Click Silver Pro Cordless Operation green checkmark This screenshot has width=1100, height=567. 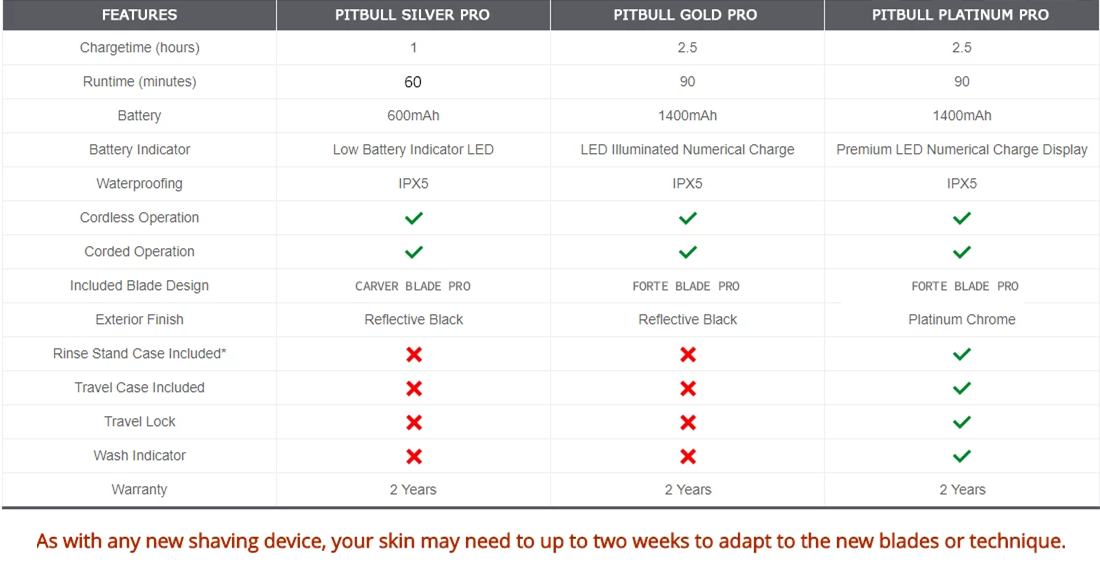coord(414,218)
